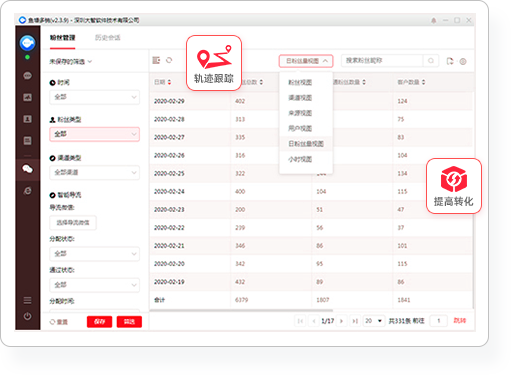Viewport: 511px width, 375px height.
Task: Select the 2020-02-24 row date
Action: (169, 191)
